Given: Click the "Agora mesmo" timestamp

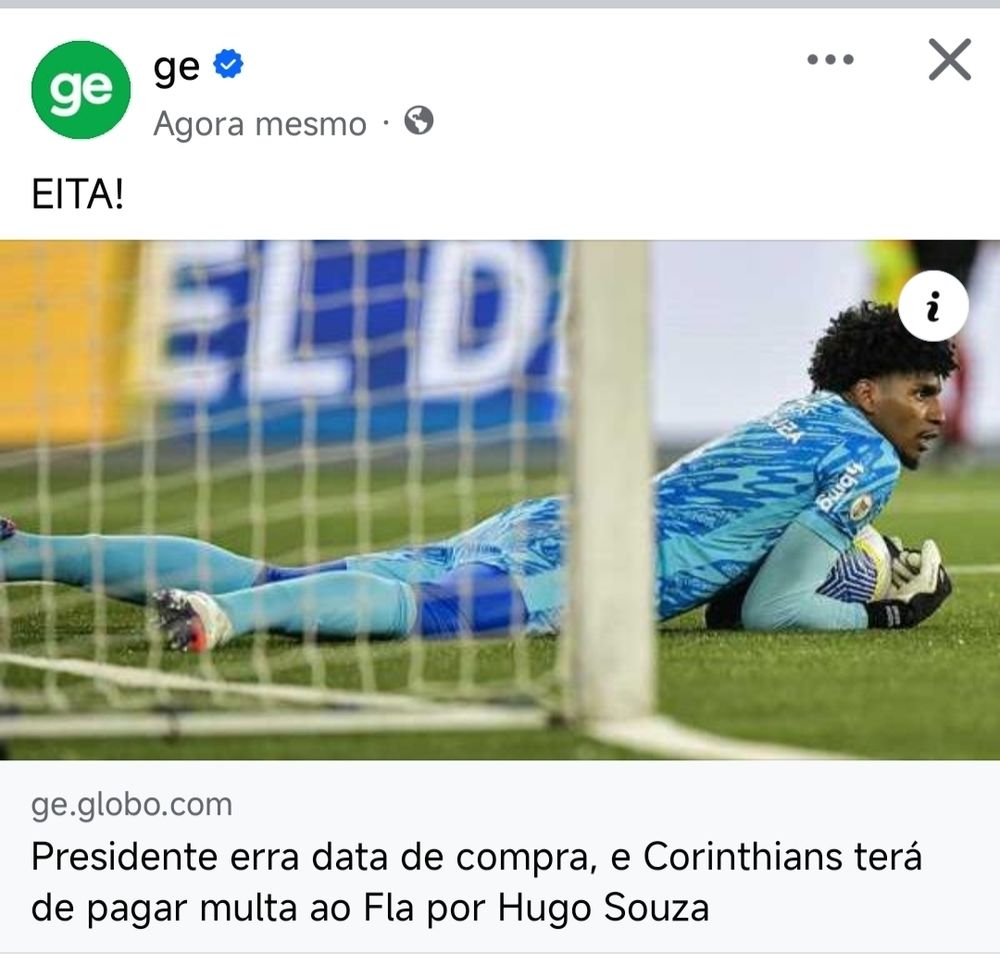Looking at the screenshot, I should (x=260, y=124).
